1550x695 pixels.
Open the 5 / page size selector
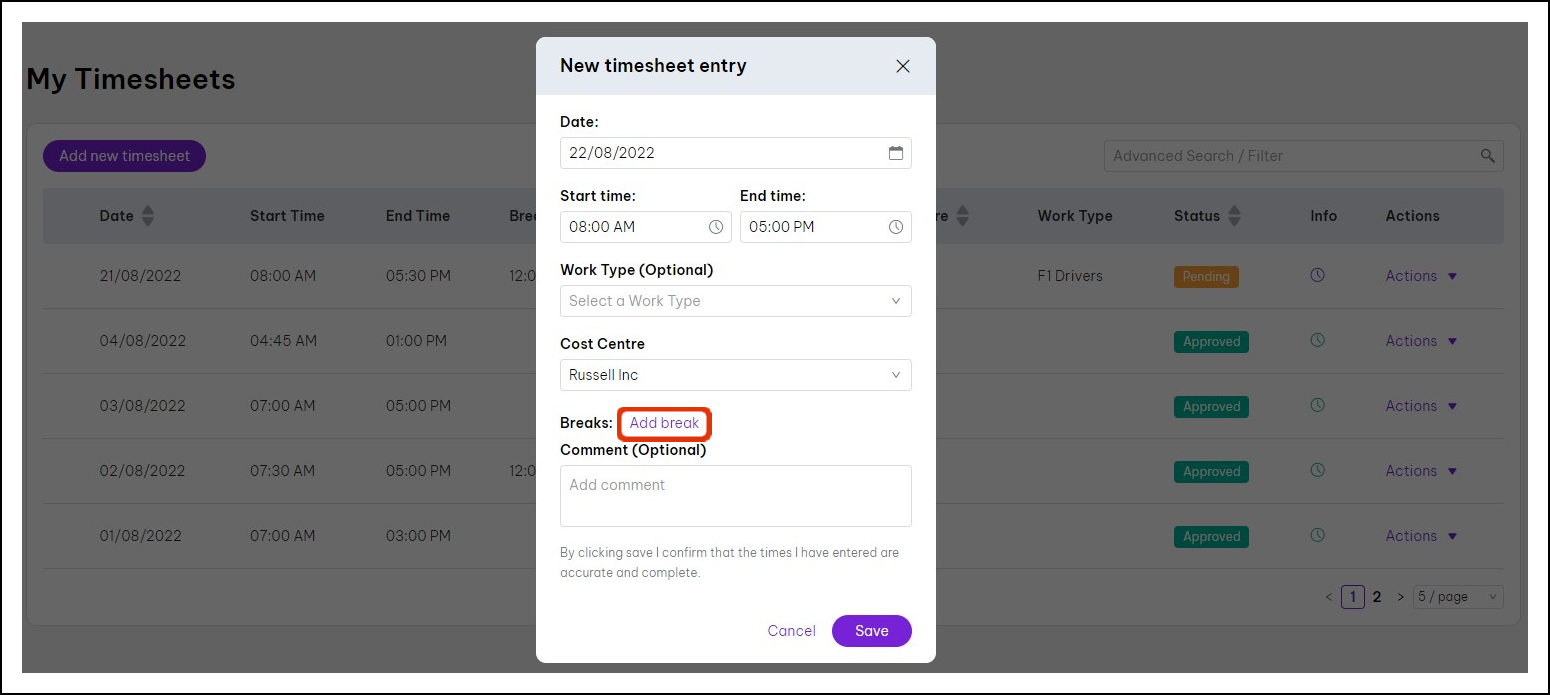[x=1458, y=597]
